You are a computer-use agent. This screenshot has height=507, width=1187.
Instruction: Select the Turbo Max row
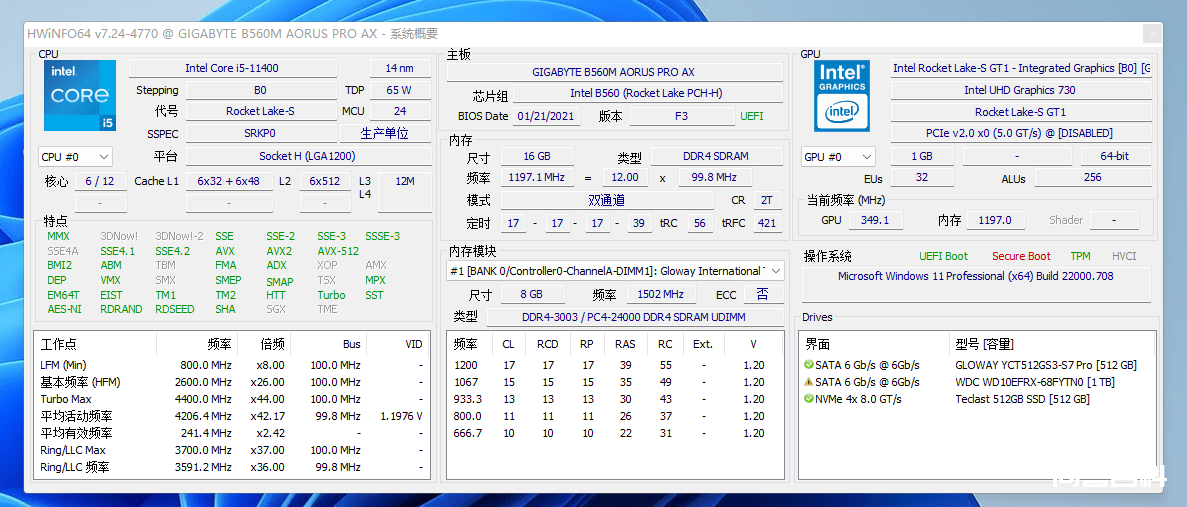[x=232, y=399]
